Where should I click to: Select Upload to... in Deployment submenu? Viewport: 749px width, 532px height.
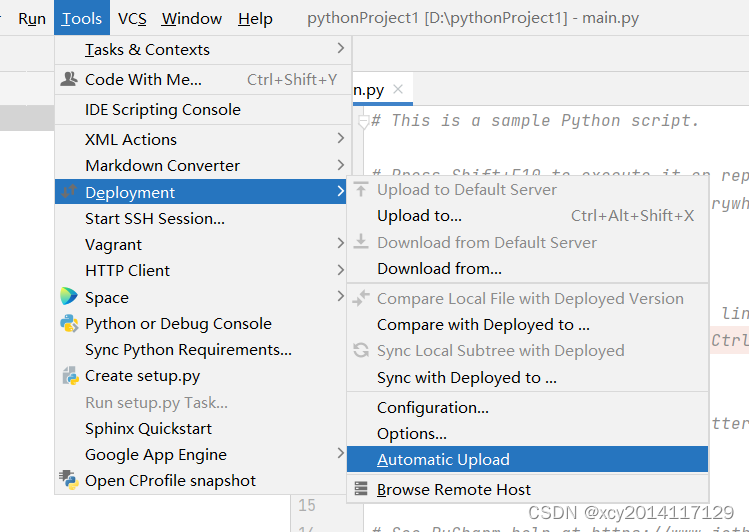[x=419, y=215]
